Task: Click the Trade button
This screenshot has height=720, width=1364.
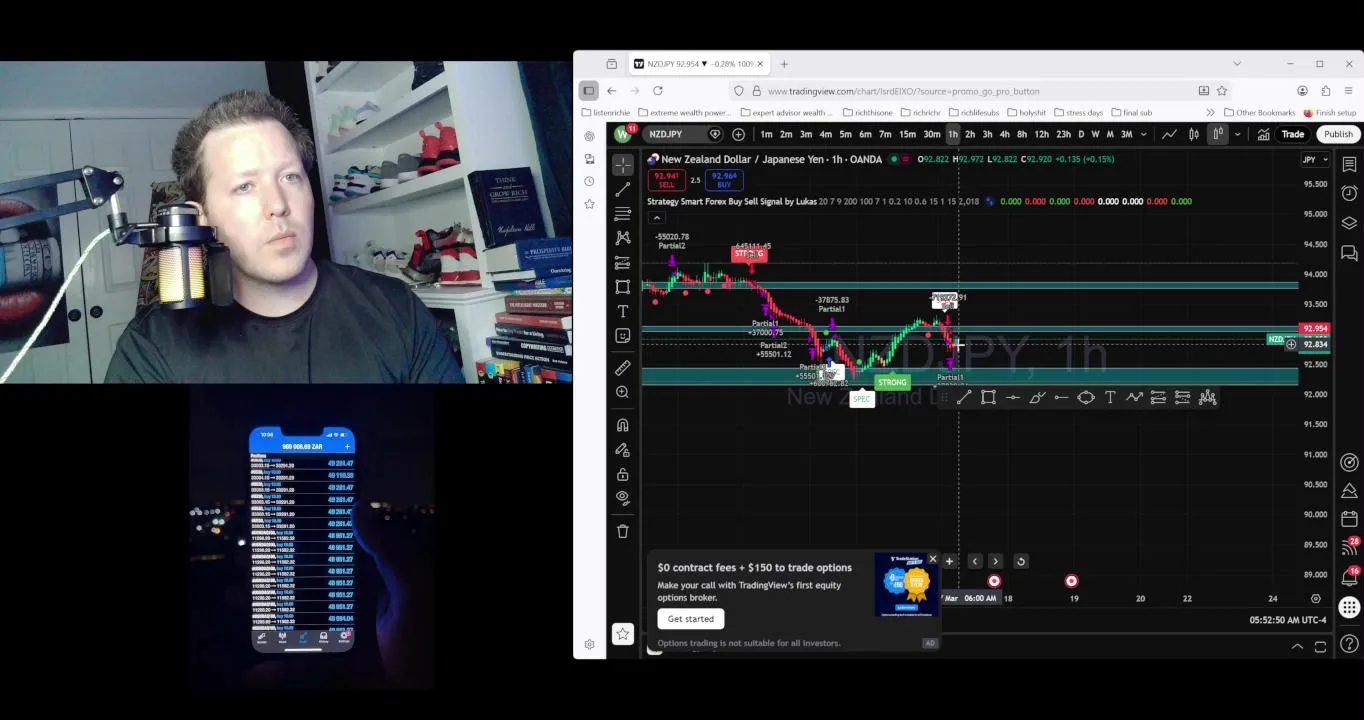Action: [x=1293, y=134]
